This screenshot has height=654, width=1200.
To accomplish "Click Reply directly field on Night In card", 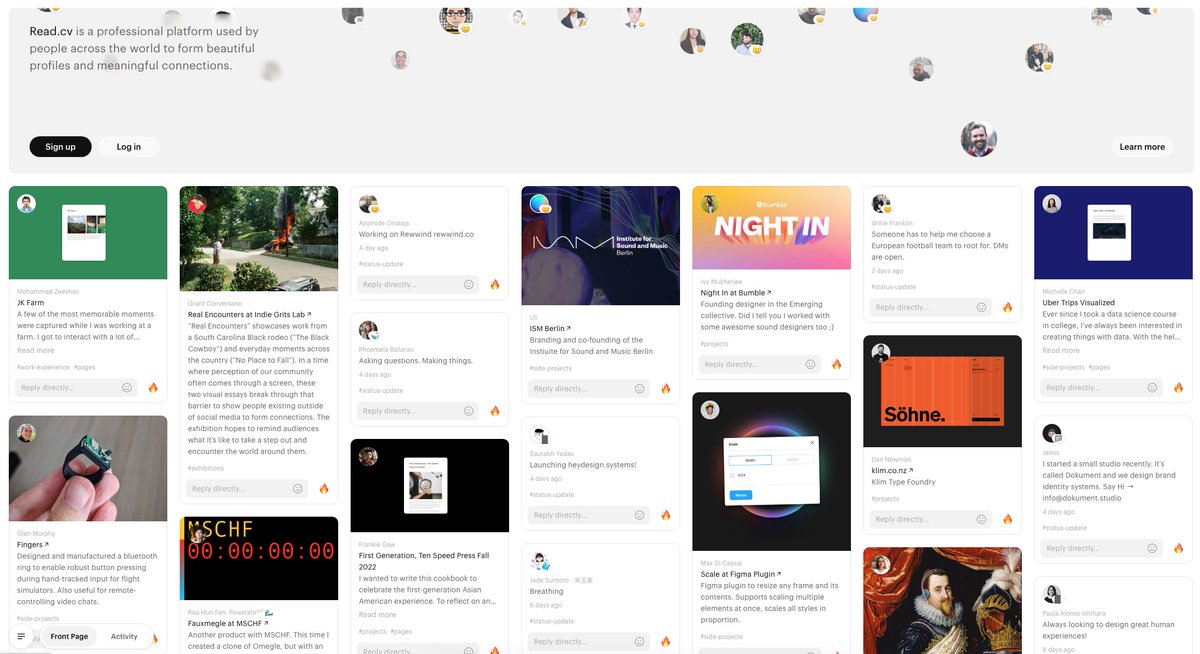I will 762,364.
